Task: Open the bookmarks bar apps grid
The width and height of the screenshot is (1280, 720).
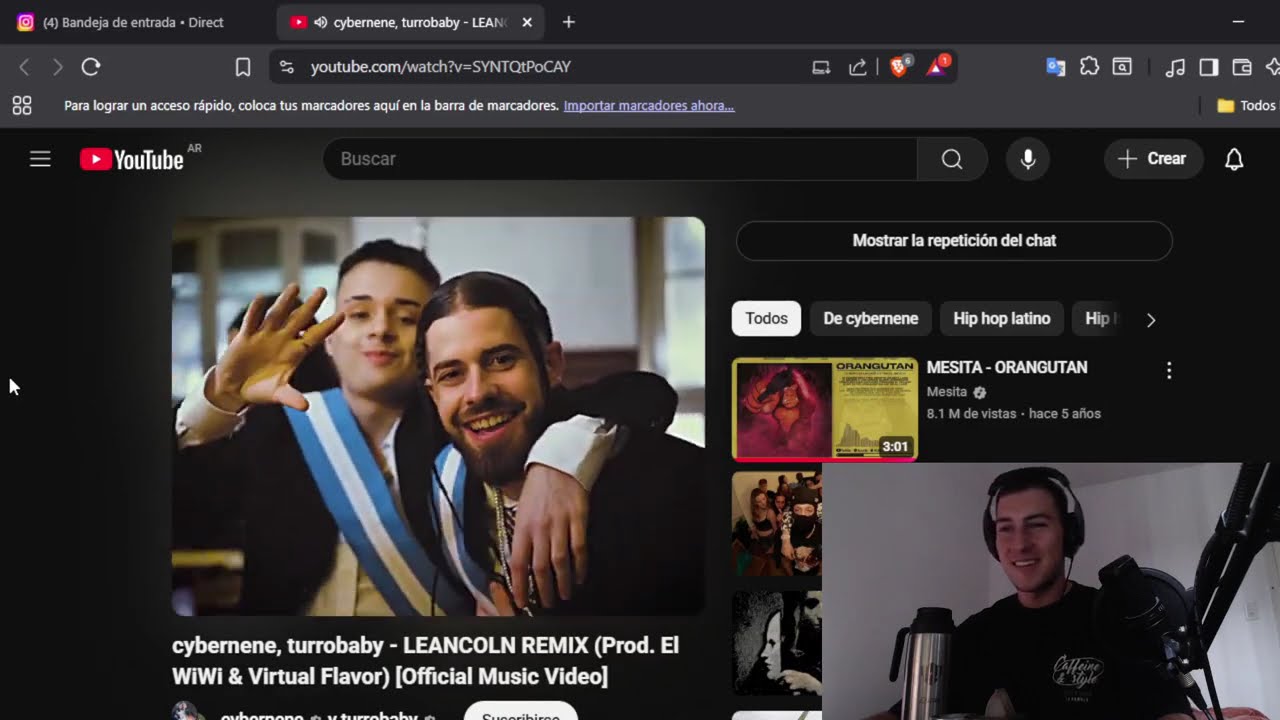Action: point(22,105)
